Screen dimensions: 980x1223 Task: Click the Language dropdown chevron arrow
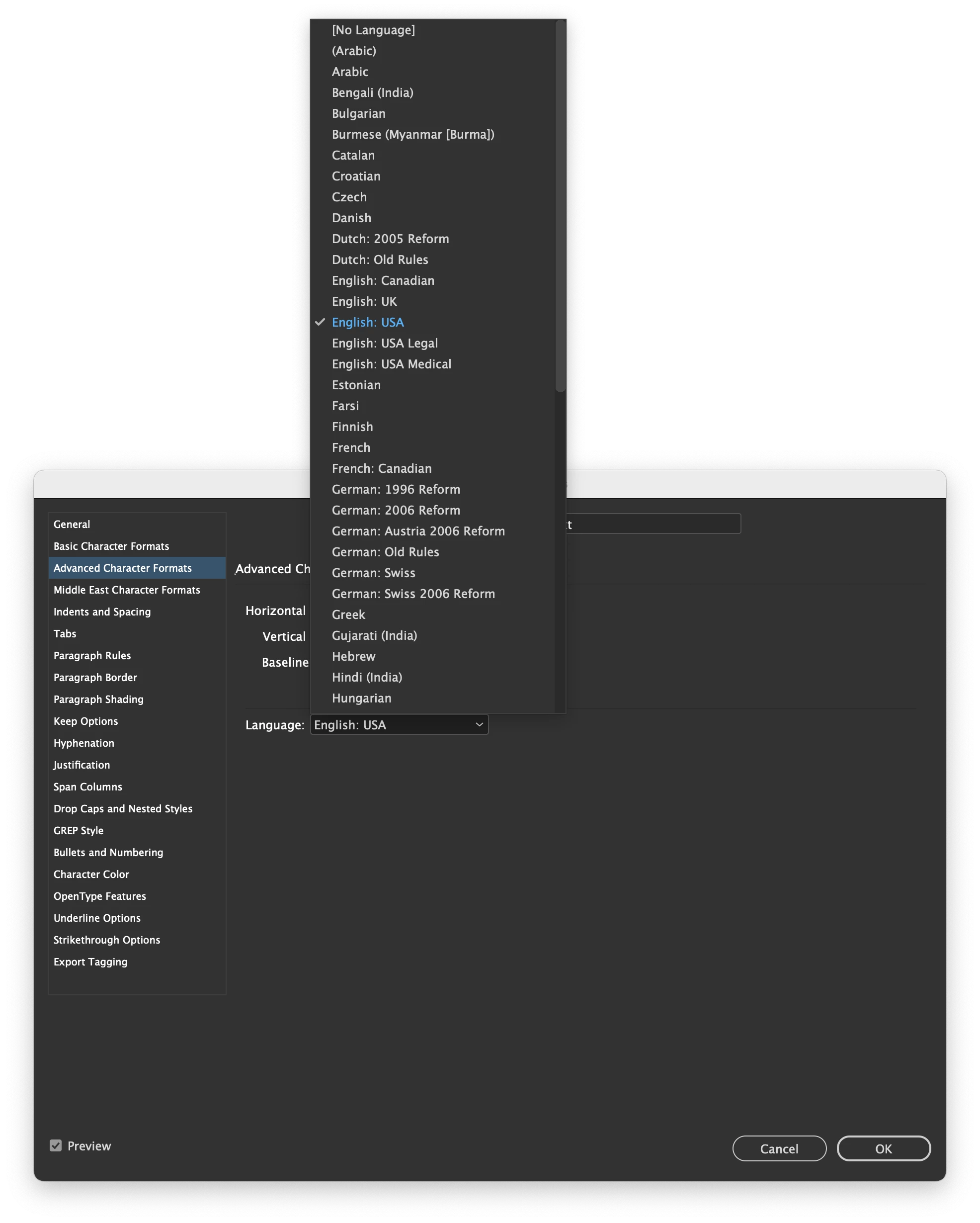[x=479, y=724]
